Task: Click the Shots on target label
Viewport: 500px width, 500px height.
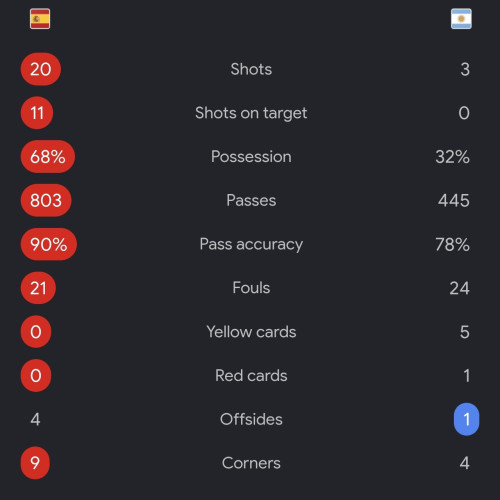Action: pos(251,113)
